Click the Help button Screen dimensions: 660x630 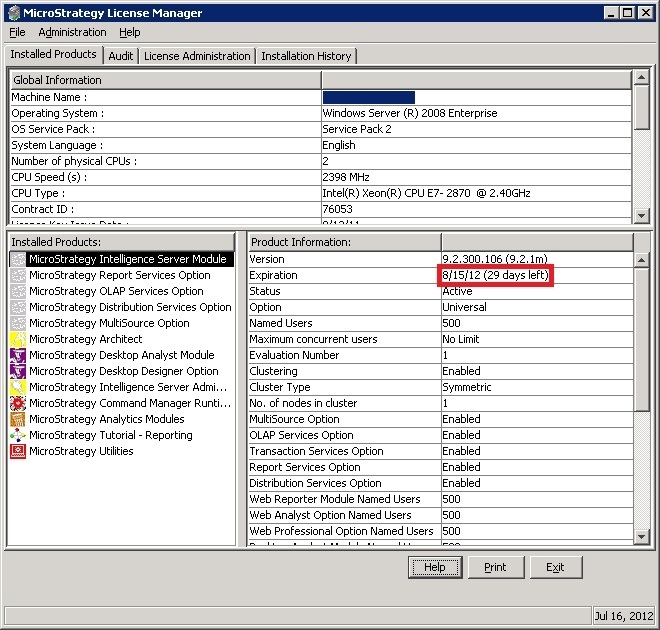(435, 567)
